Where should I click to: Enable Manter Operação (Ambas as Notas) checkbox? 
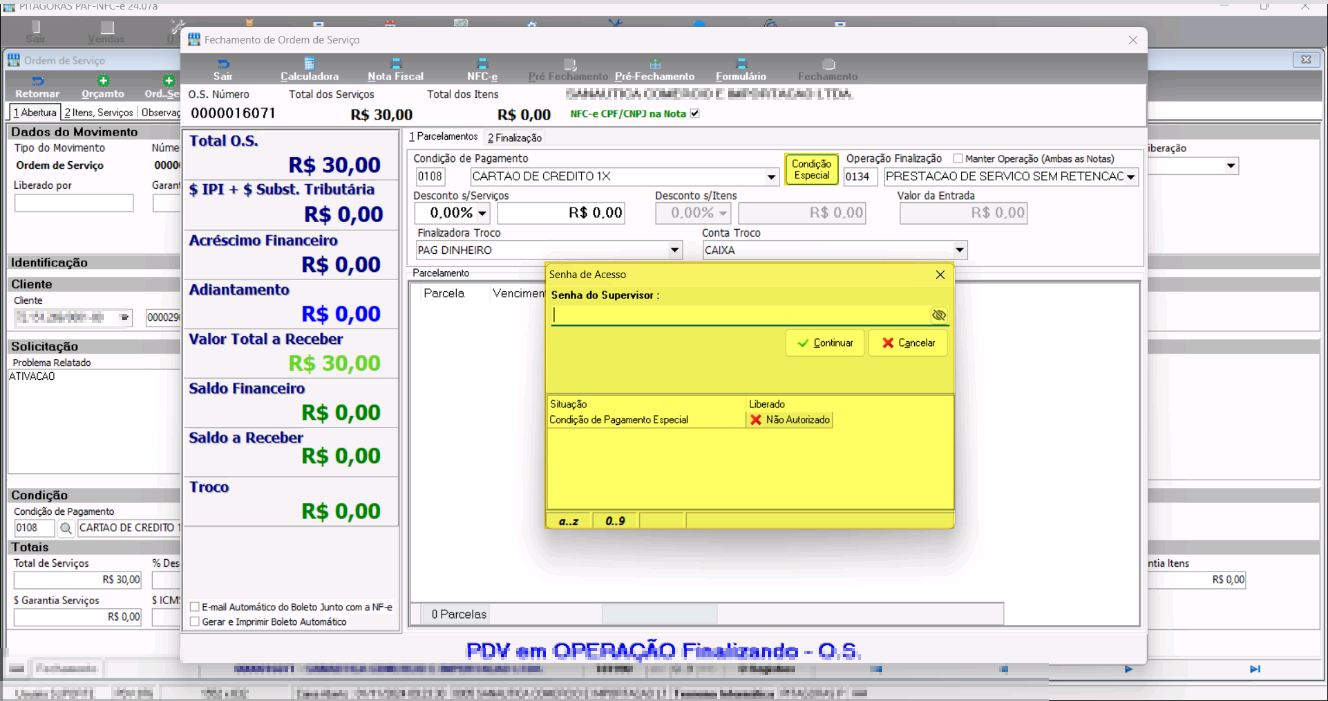click(958, 159)
